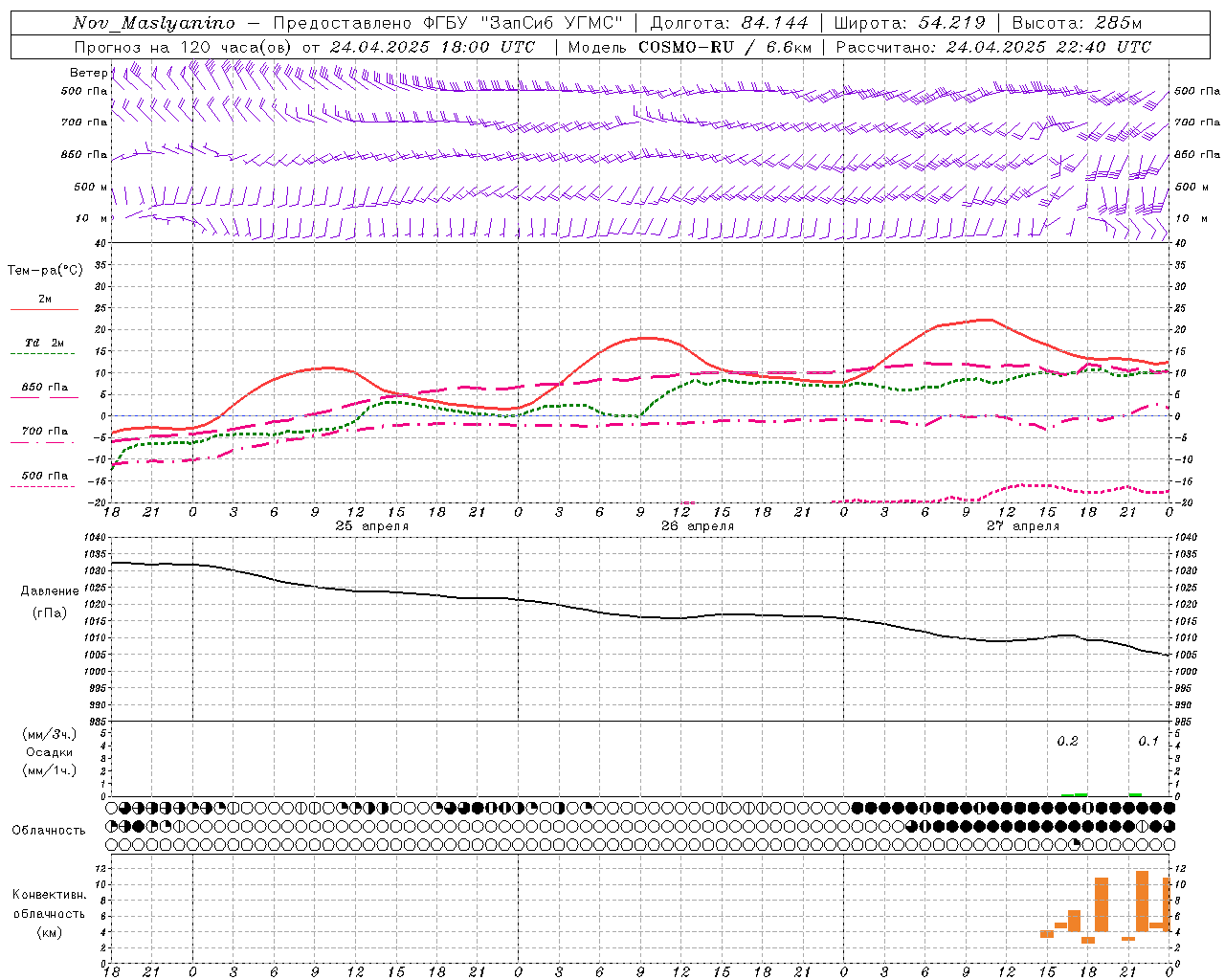Image resolution: width=1225 pixels, height=980 pixels.
Task: Click the '27 апреля' date label
Action: click(x=1023, y=526)
